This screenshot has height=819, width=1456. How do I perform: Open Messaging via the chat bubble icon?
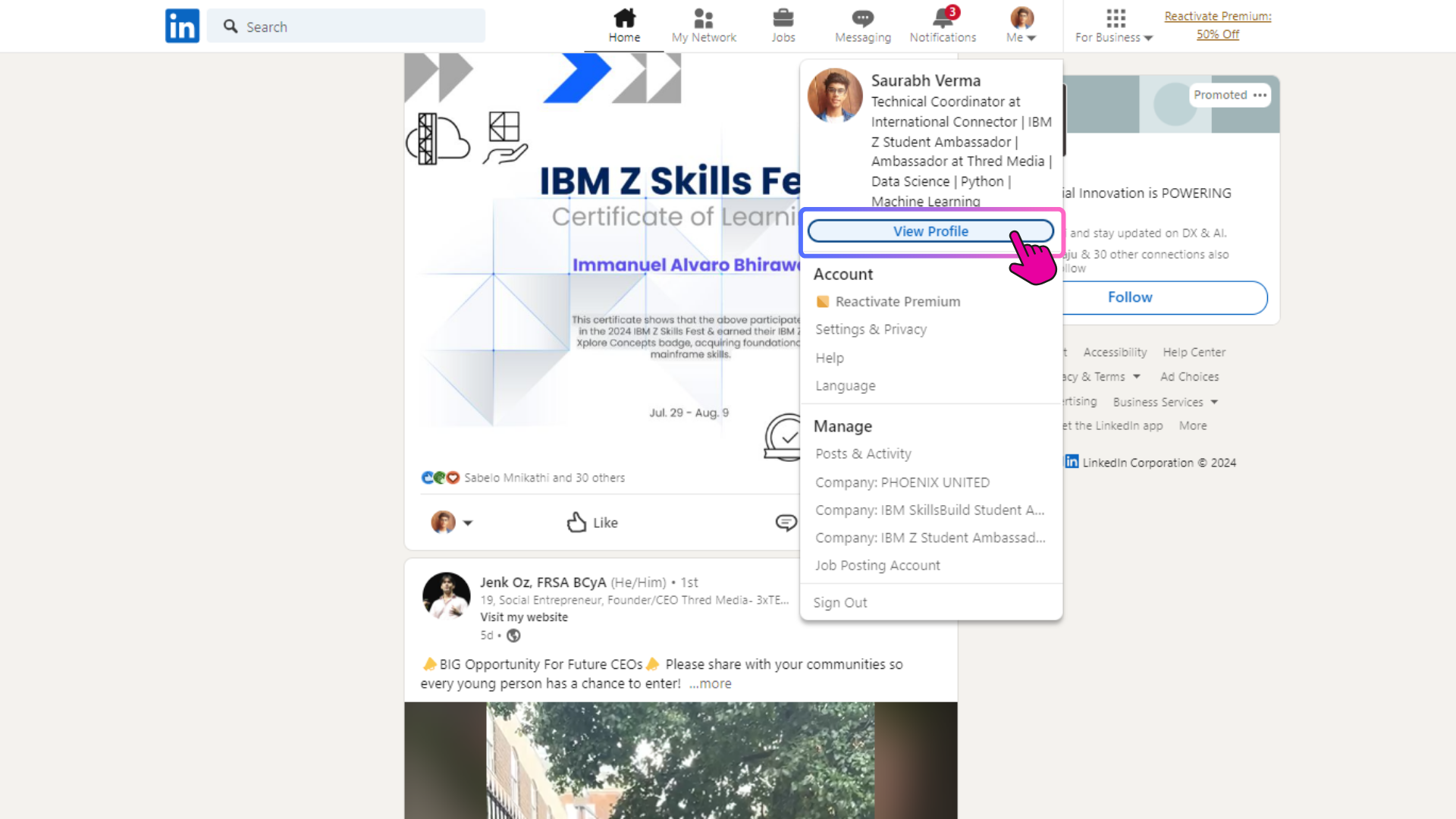pyautogui.click(x=862, y=17)
